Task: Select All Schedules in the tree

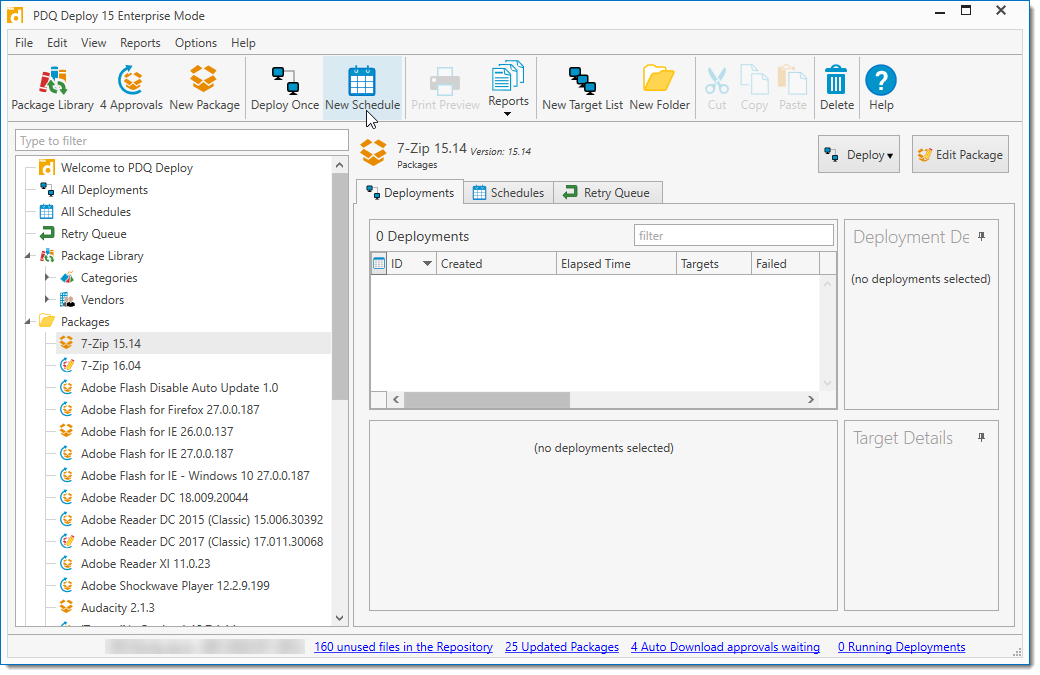Action: pyautogui.click(x=96, y=212)
